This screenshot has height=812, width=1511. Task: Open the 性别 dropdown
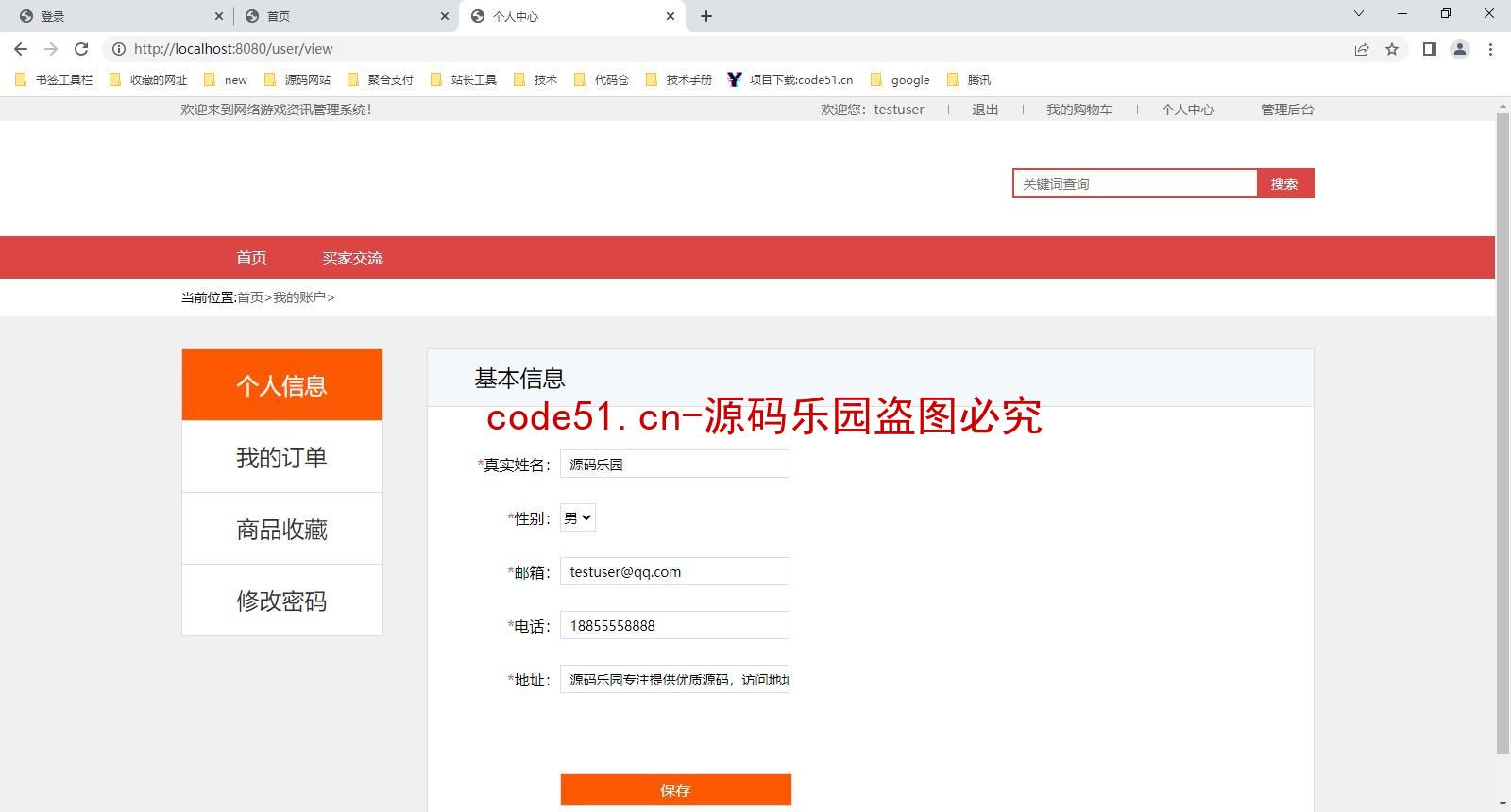(578, 517)
